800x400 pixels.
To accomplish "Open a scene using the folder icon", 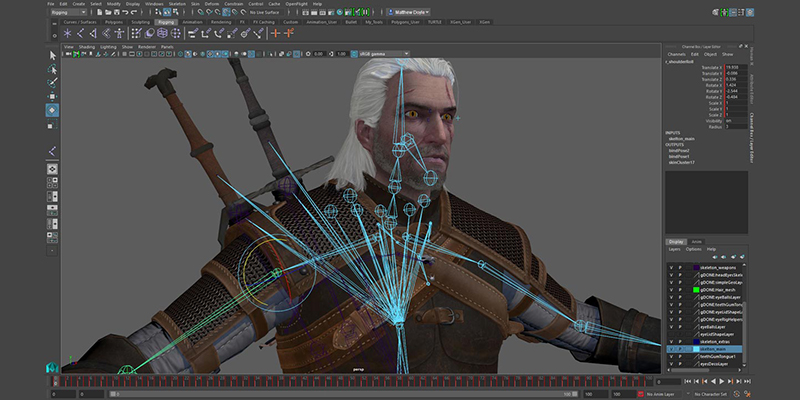I will click(x=108, y=12).
